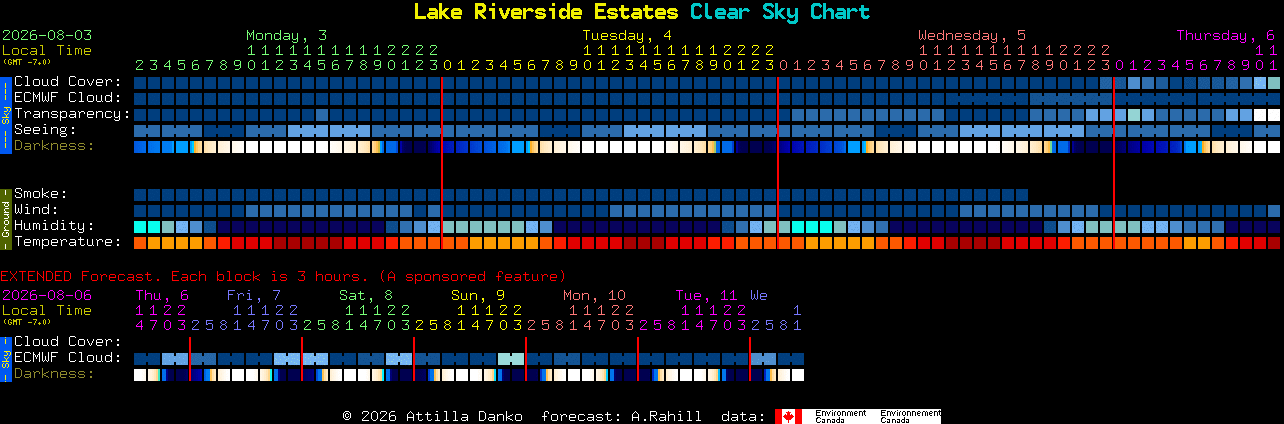Click the red midnight line between Wednesday and Thursday

1114,163
